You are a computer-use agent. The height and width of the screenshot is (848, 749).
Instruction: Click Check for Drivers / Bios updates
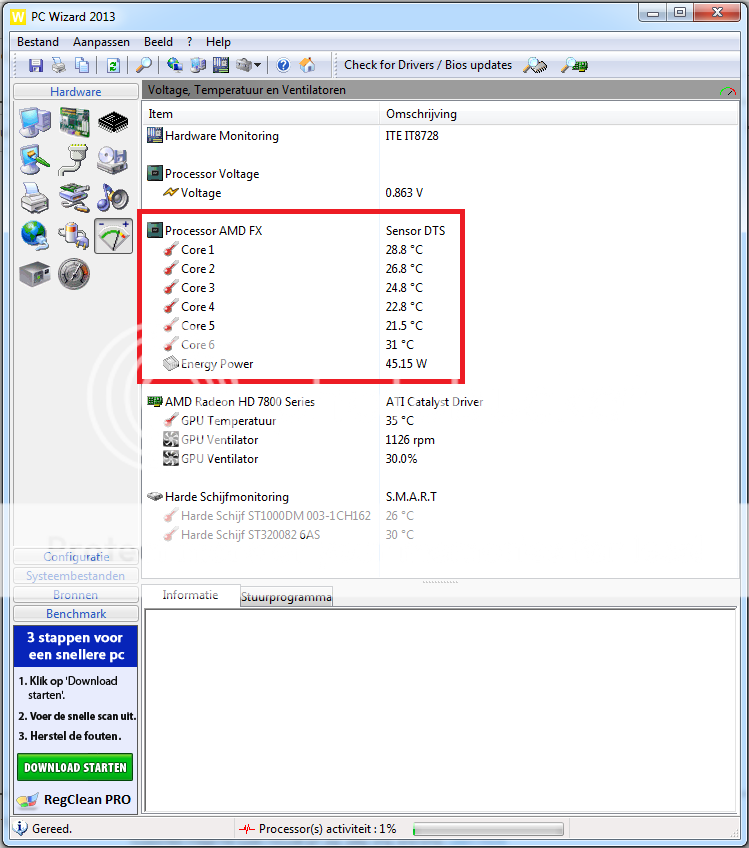[428, 65]
